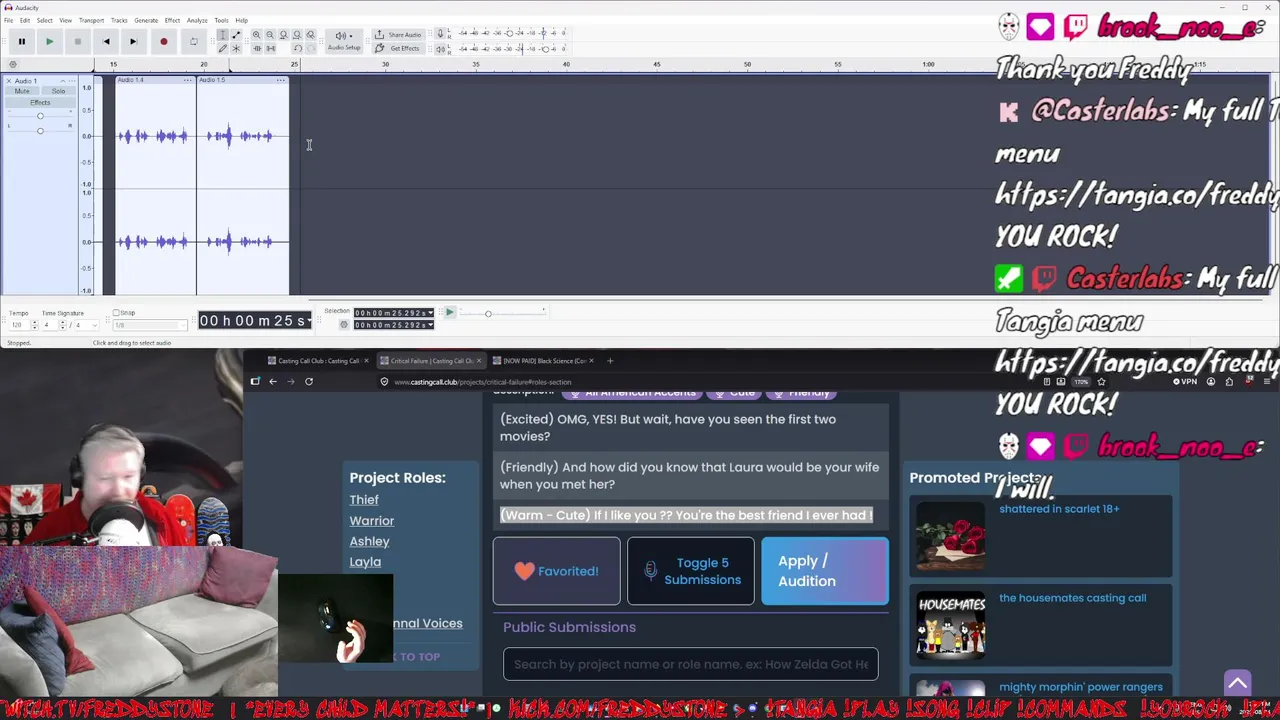The image size is (1280, 720).
Task: Adjust the playback speed slider
Action: pyautogui.click(x=488, y=314)
